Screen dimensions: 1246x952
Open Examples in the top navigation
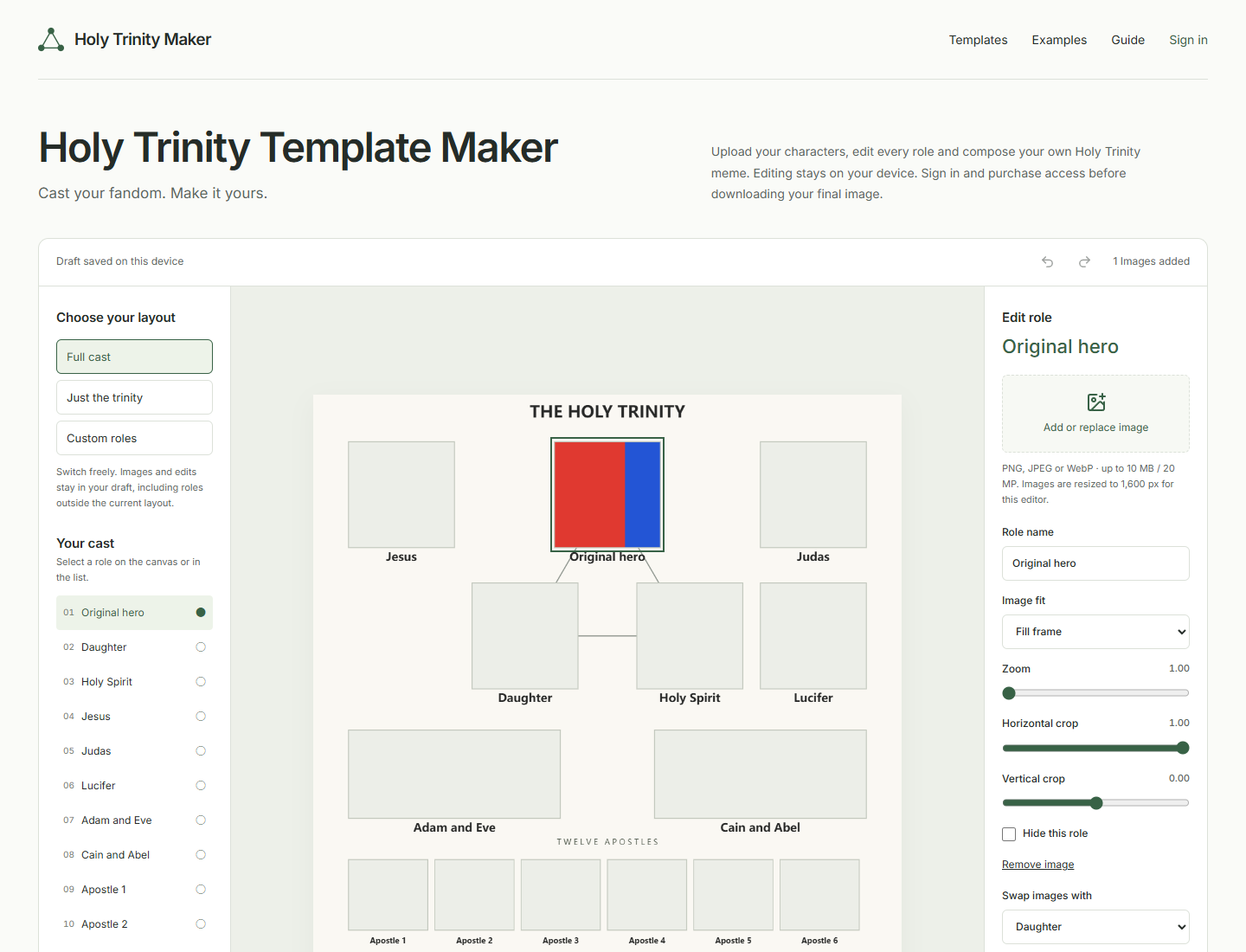pos(1059,40)
